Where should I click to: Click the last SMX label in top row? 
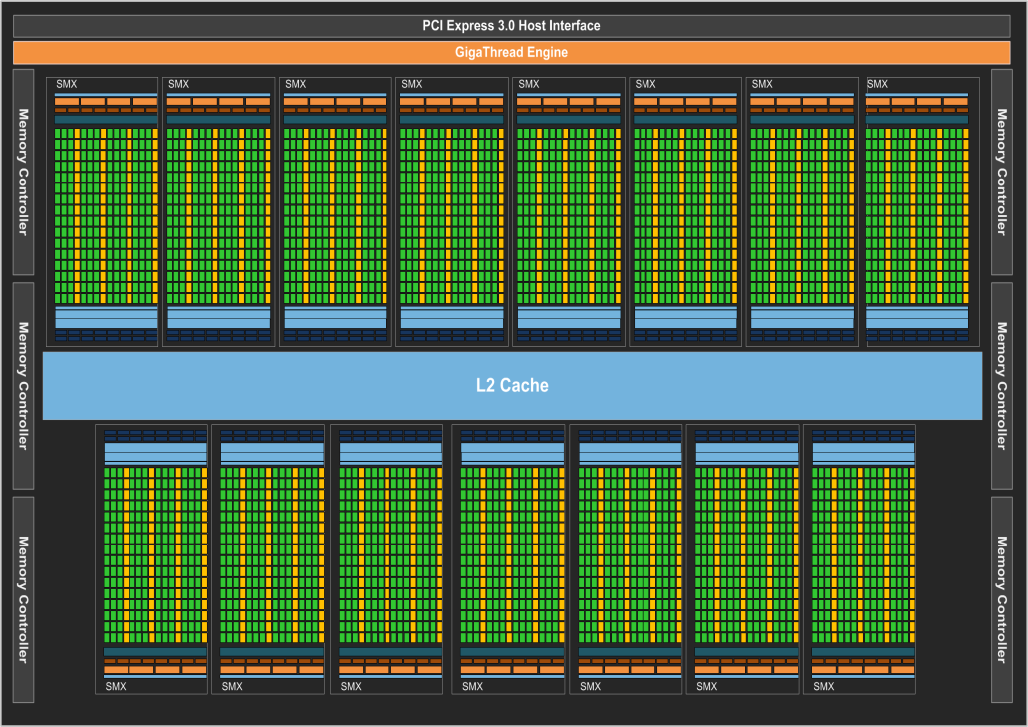(877, 85)
